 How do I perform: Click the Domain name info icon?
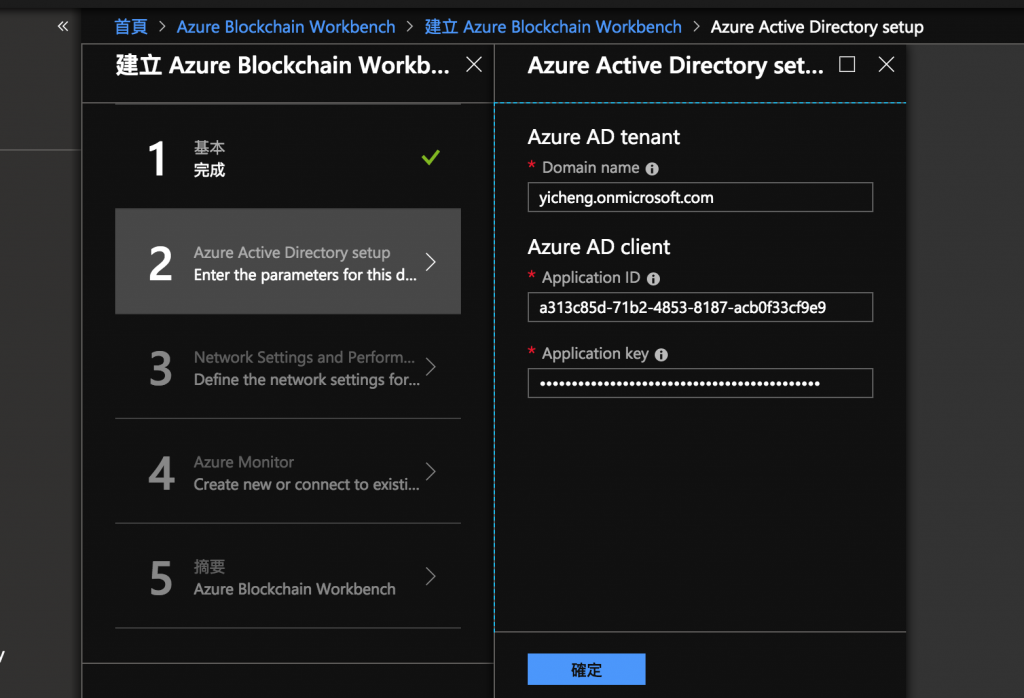pyautogui.click(x=652, y=169)
